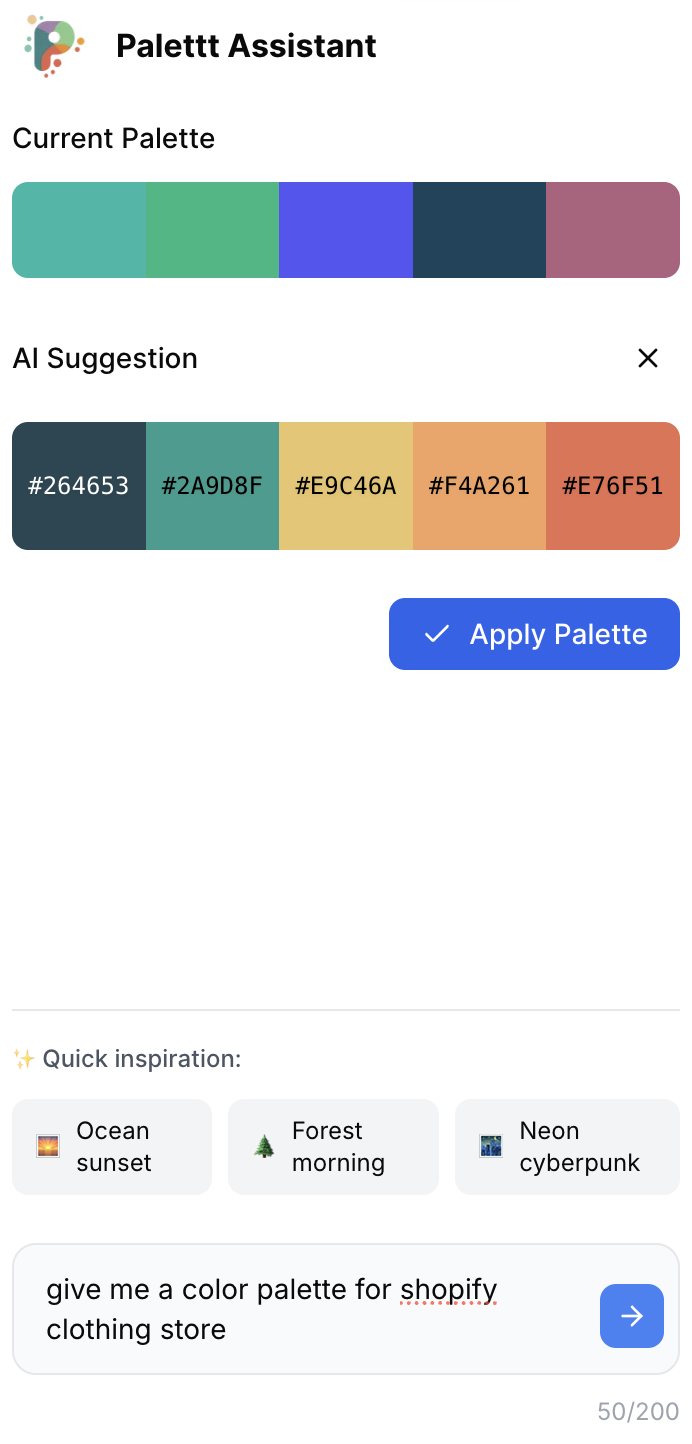Select the #2A9D8F suggested swatch
692x1444 pixels.
point(212,486)
